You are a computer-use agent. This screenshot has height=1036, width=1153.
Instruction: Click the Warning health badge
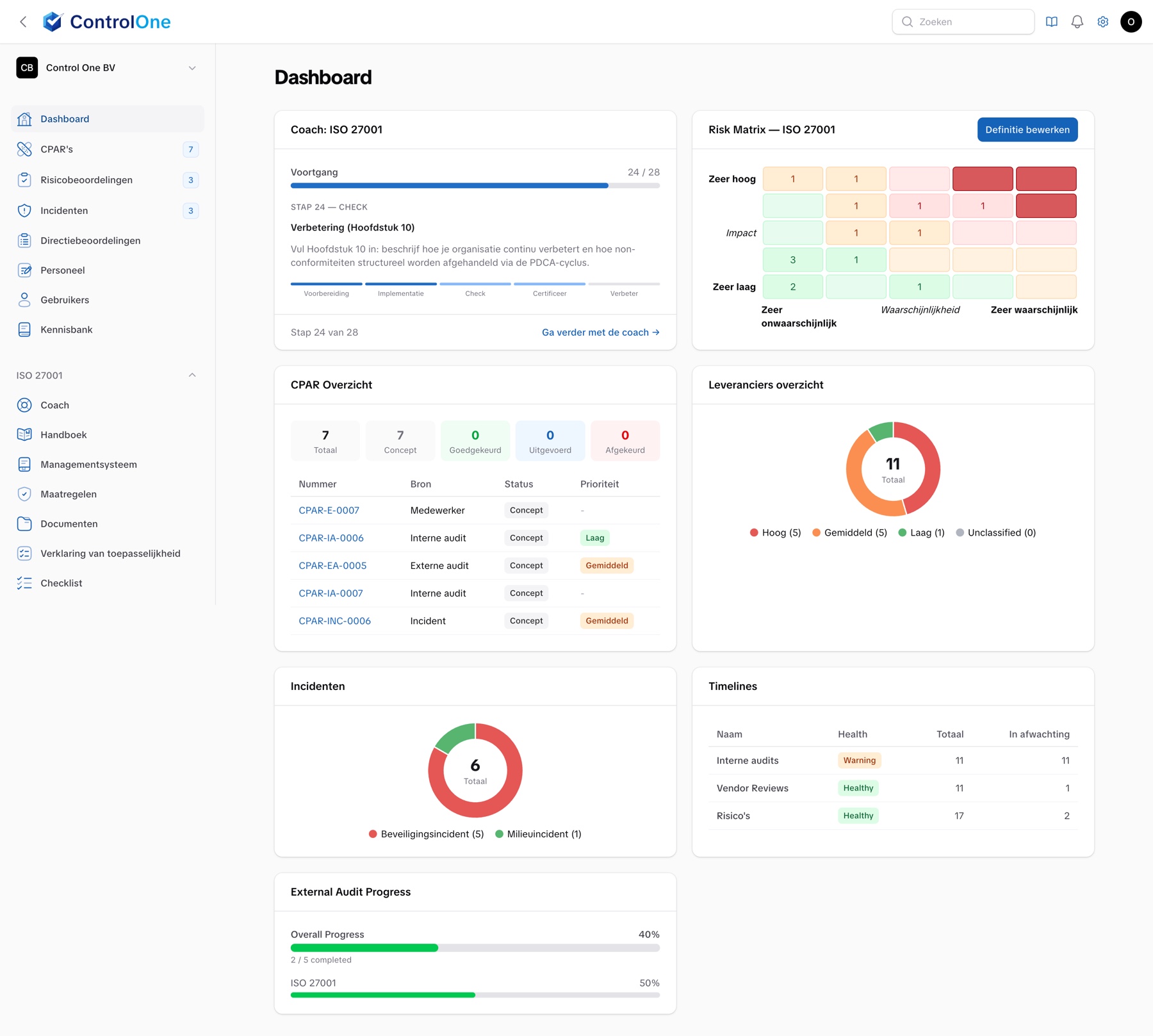859,761
